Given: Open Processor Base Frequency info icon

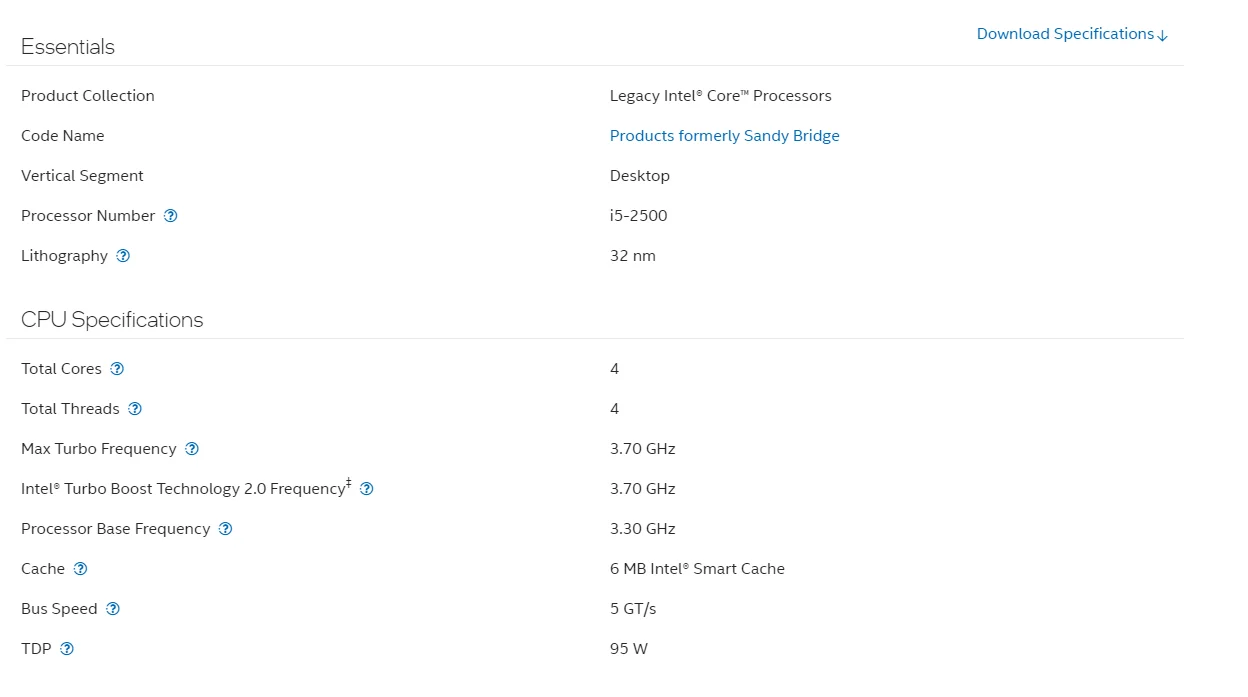Looking at the screenshot, I should tap(226, 529).
